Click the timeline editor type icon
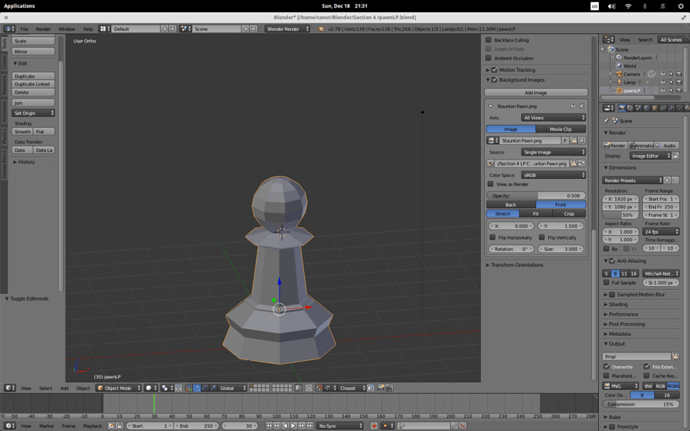690x431 pixels. (x=9, y=426)
